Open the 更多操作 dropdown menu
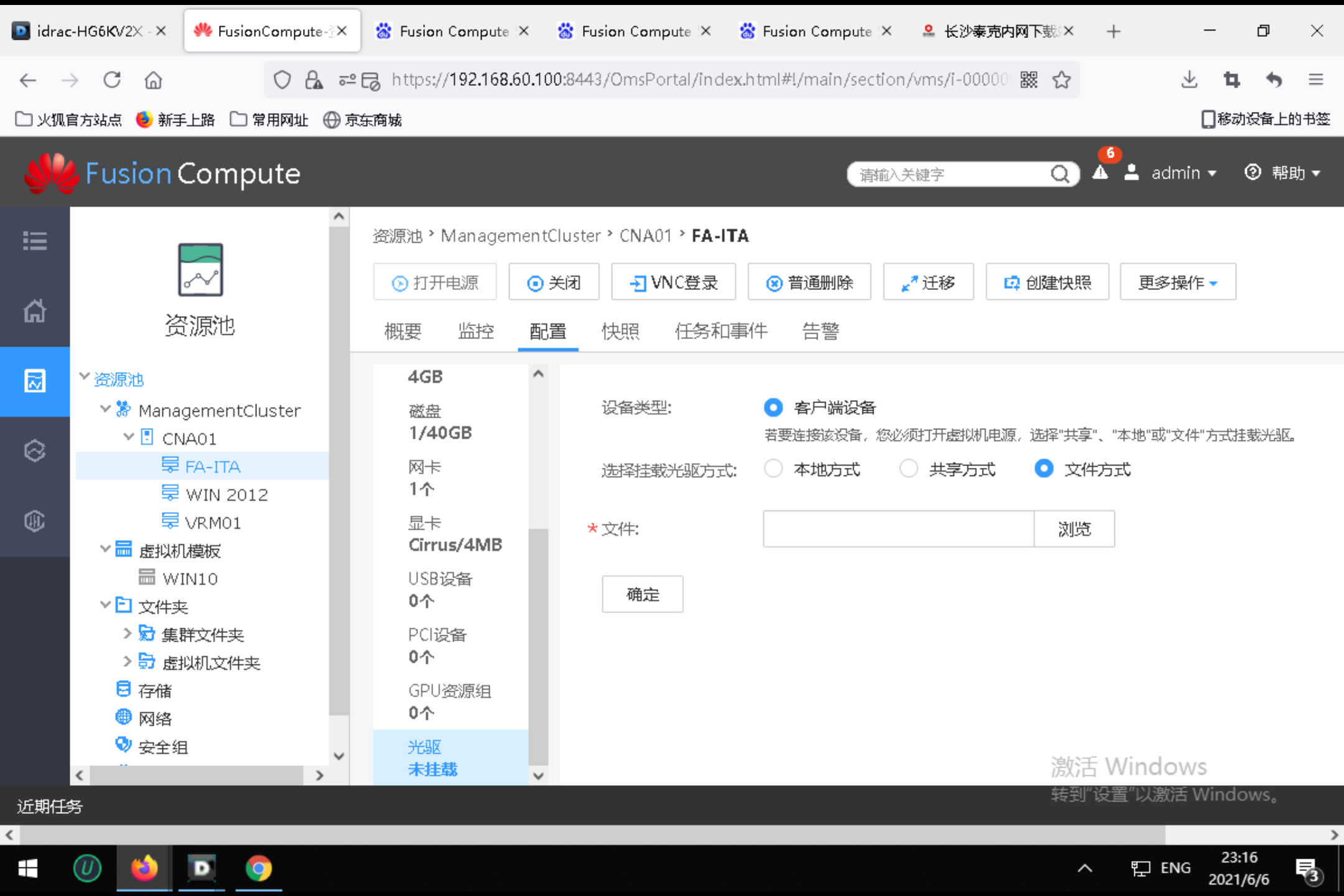Screen dimensions: 1344x896 tap(1177, 282)
